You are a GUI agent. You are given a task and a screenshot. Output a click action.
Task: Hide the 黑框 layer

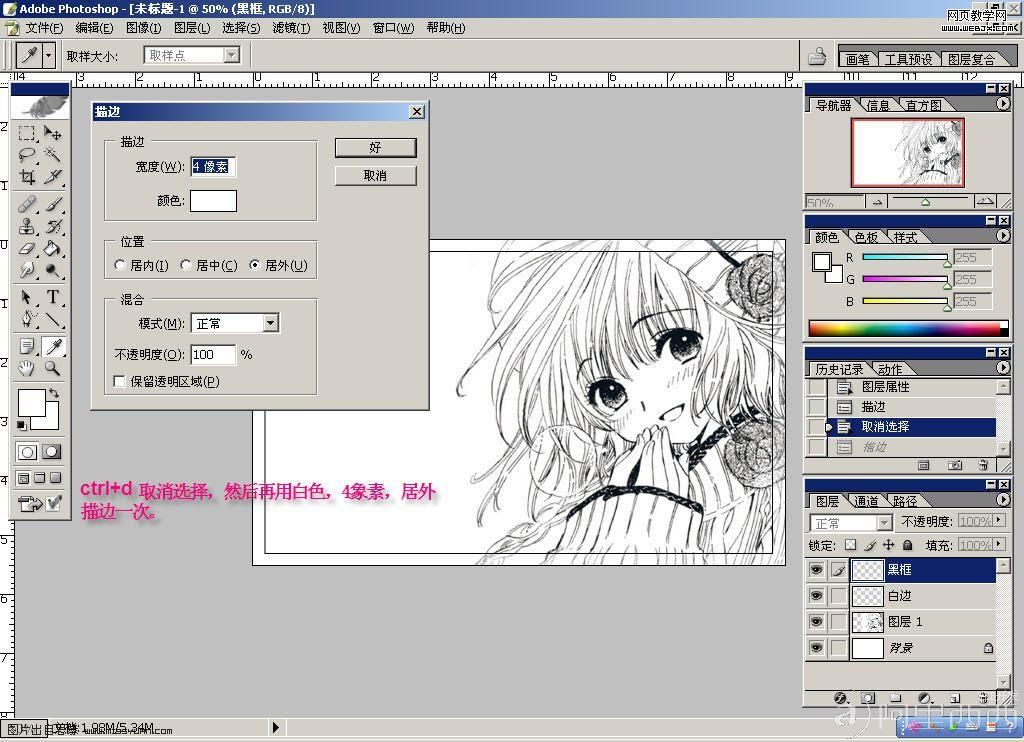click(x=816, y=570)
